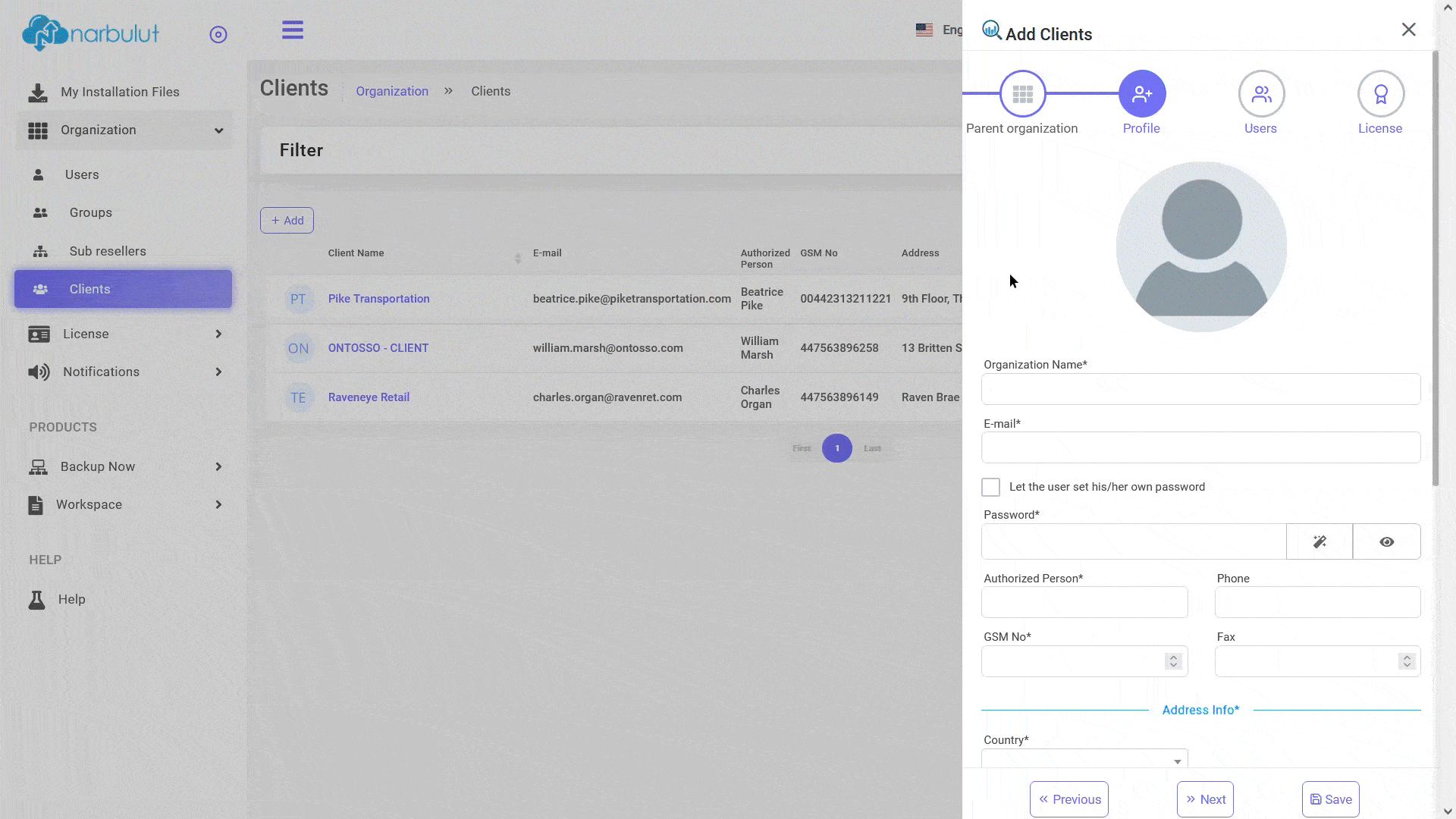Image resolution: width=1456 pixels, height=819 pixels.
Task: Open Clients in the sidebar
Action: [123, 290]
